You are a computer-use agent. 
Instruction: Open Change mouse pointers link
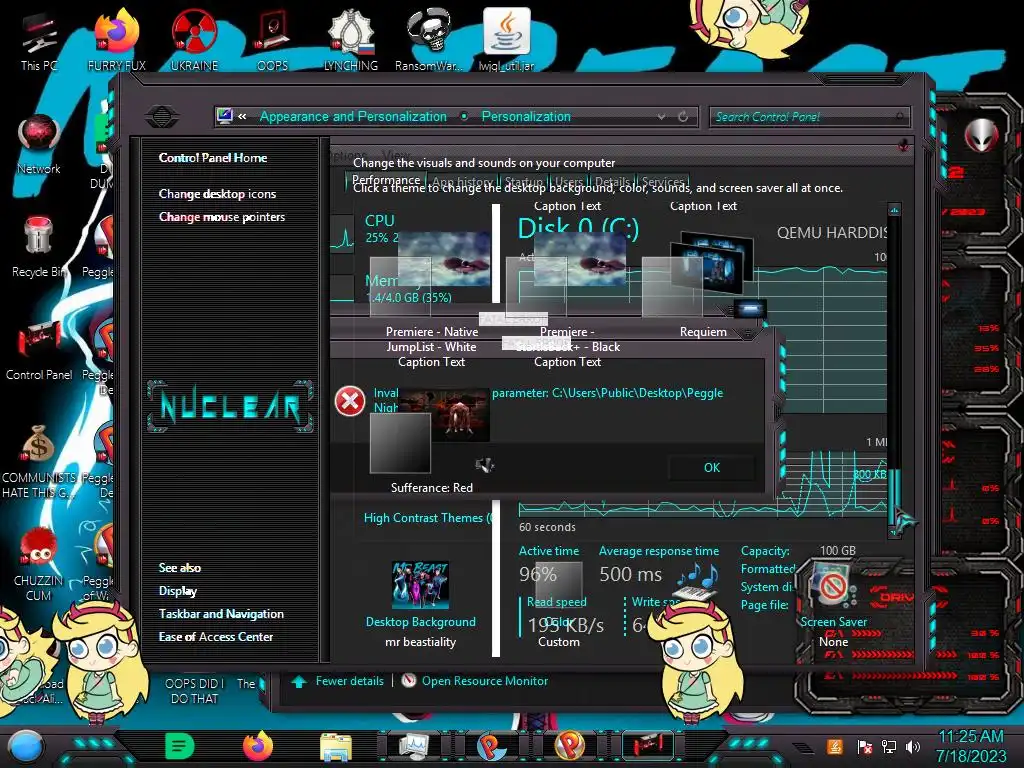point(222,217)
